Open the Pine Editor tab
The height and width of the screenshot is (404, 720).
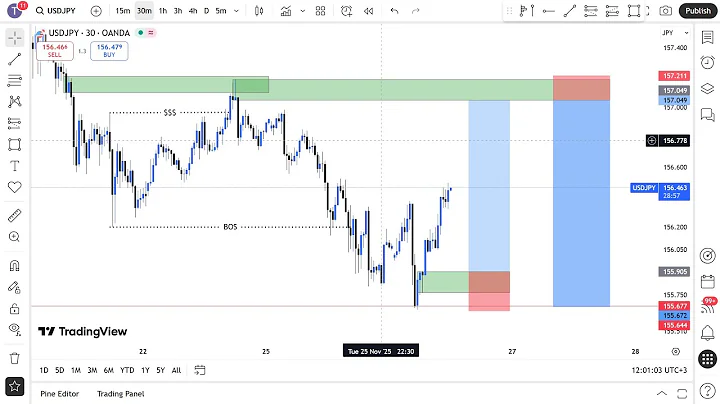click(x=60, y=393)
